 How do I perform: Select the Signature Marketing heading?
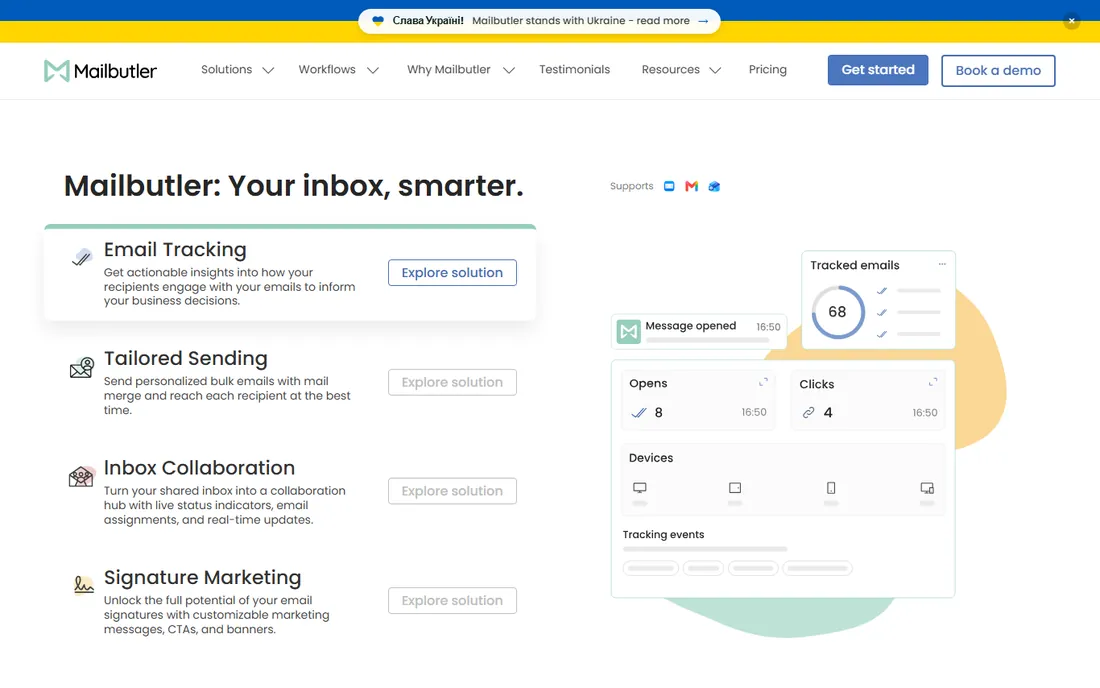[x=203, y=577]
